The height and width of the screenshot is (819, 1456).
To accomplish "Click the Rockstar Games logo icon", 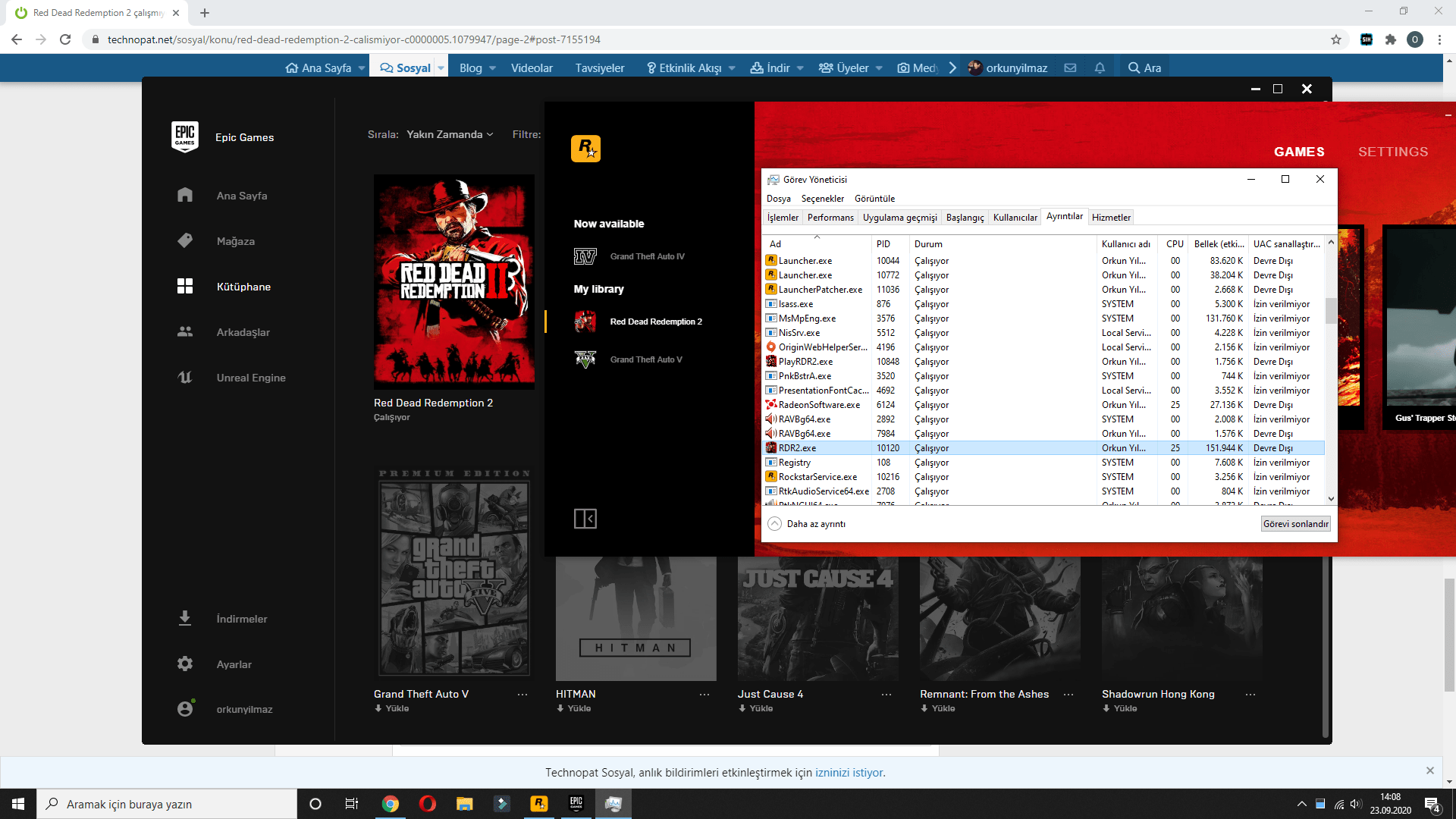I will point(585,149).
